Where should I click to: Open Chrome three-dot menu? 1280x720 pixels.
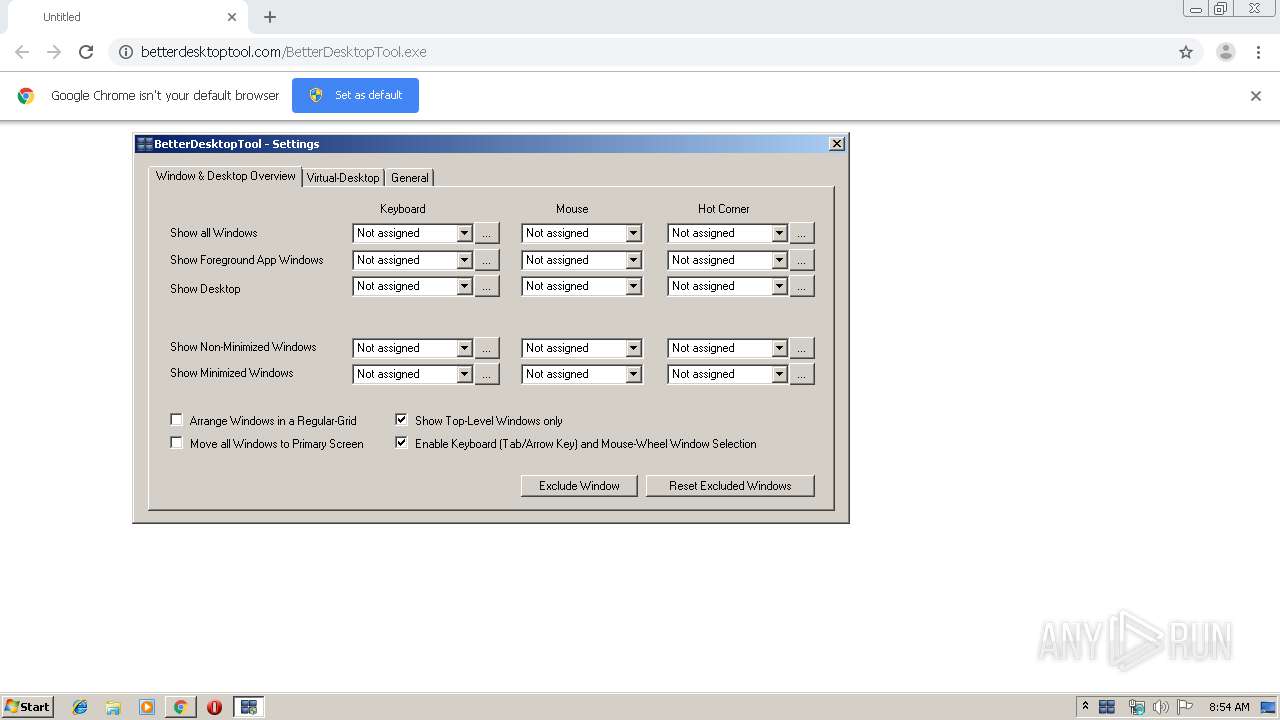[1258, 52]
